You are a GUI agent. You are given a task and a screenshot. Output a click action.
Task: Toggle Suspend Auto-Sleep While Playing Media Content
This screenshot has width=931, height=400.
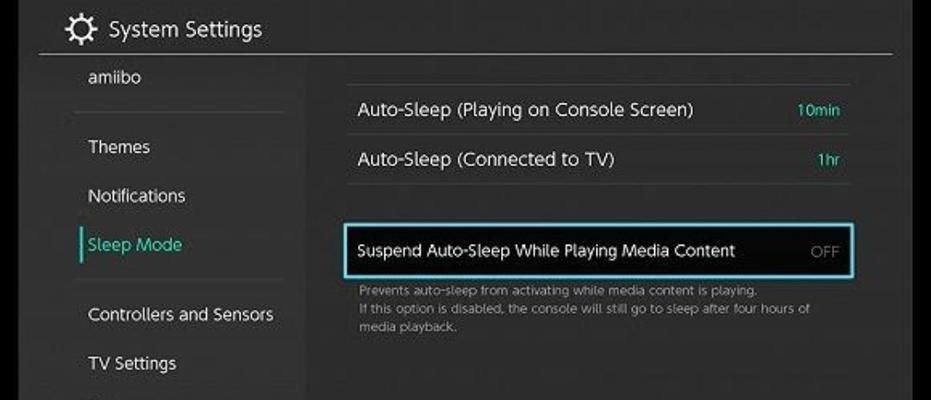click(598, 251)
